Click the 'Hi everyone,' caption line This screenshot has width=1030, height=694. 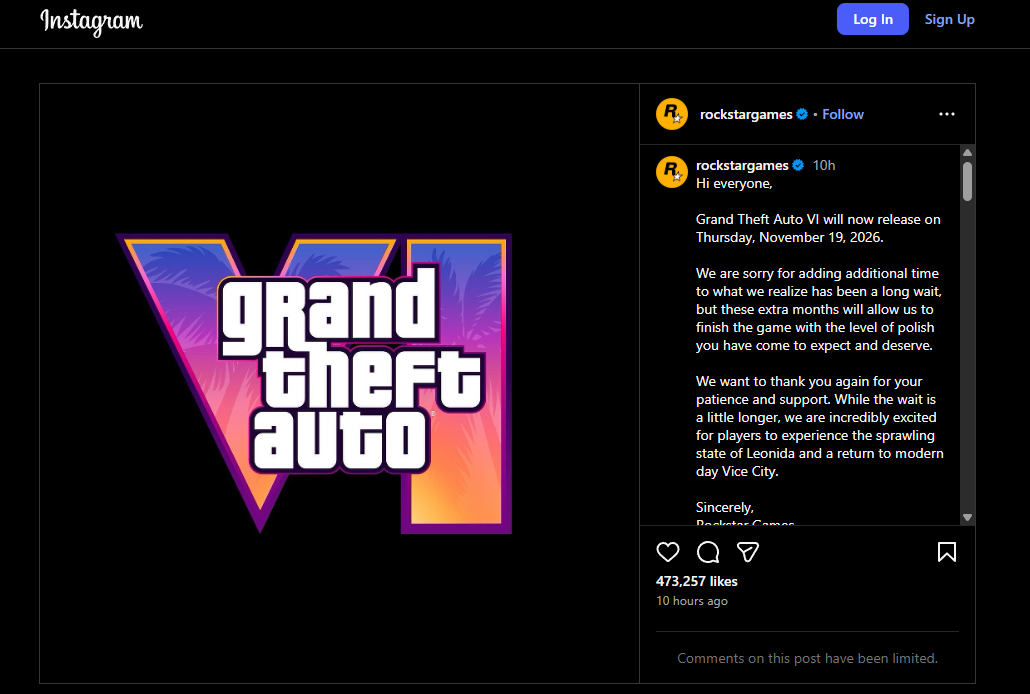(734, 183)
